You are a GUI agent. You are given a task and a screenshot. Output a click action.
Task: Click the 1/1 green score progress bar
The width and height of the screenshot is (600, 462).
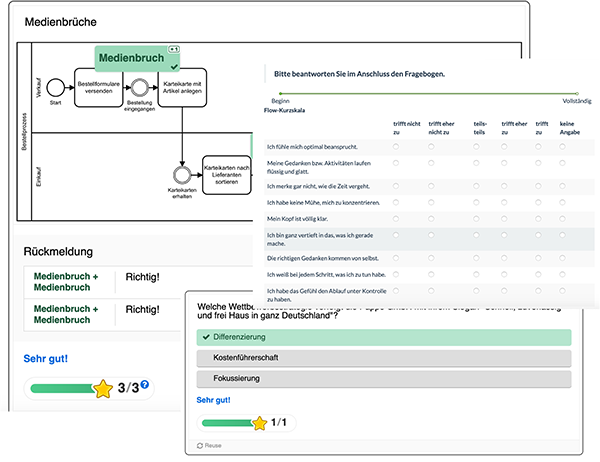tap(227, 423)
